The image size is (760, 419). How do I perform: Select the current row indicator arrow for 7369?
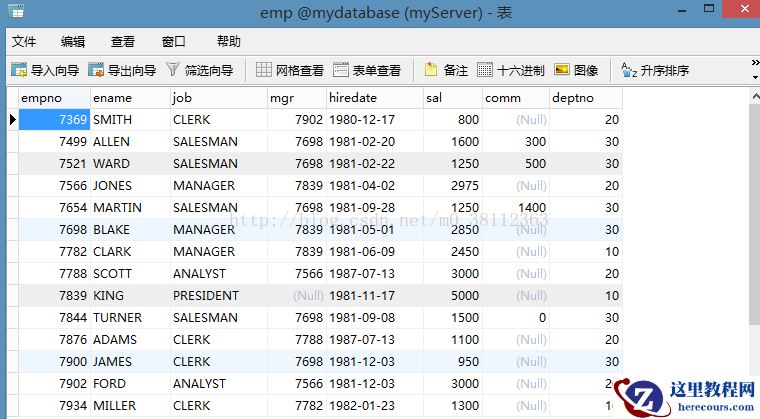13,119
